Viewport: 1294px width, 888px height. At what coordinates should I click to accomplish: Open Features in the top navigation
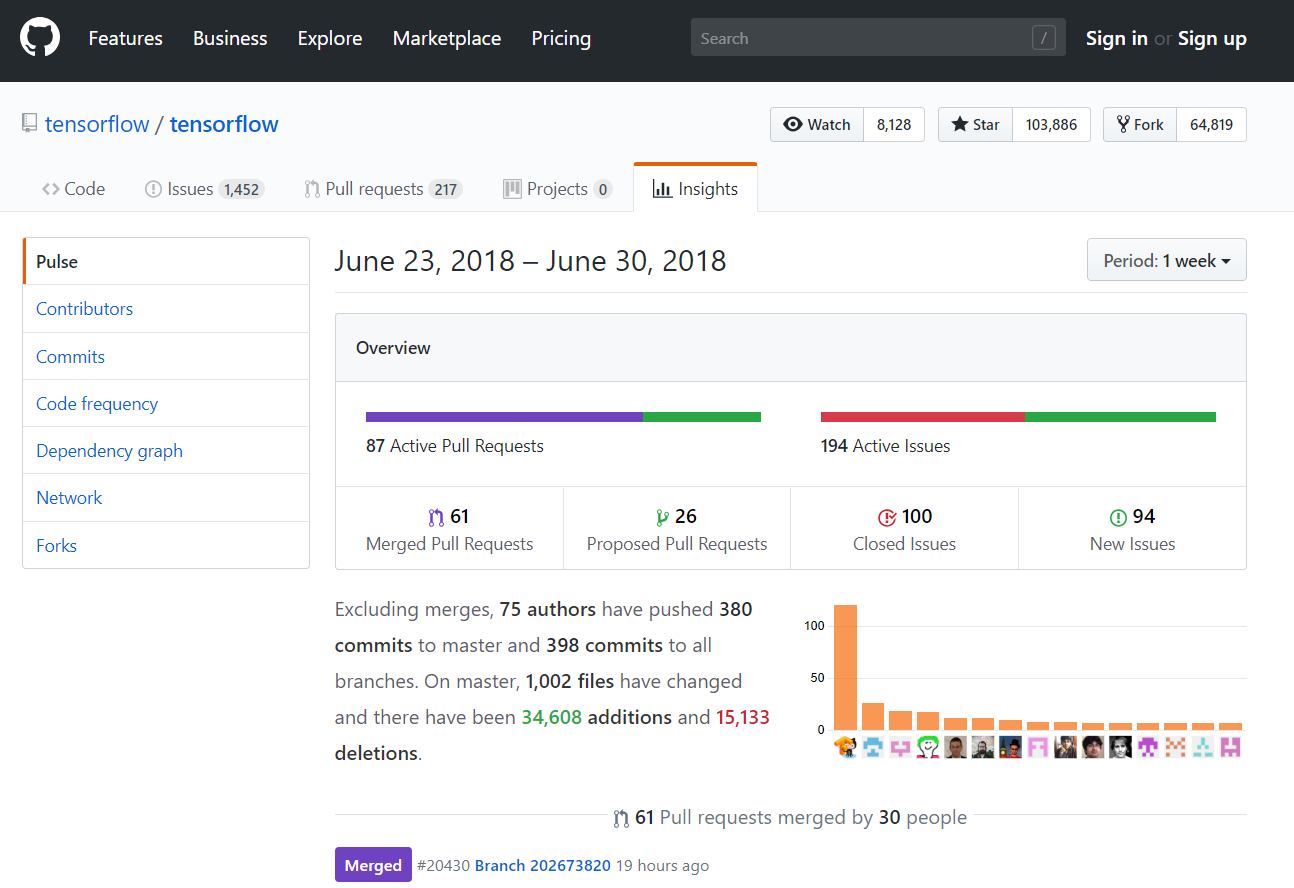click(x=125, y=38)
